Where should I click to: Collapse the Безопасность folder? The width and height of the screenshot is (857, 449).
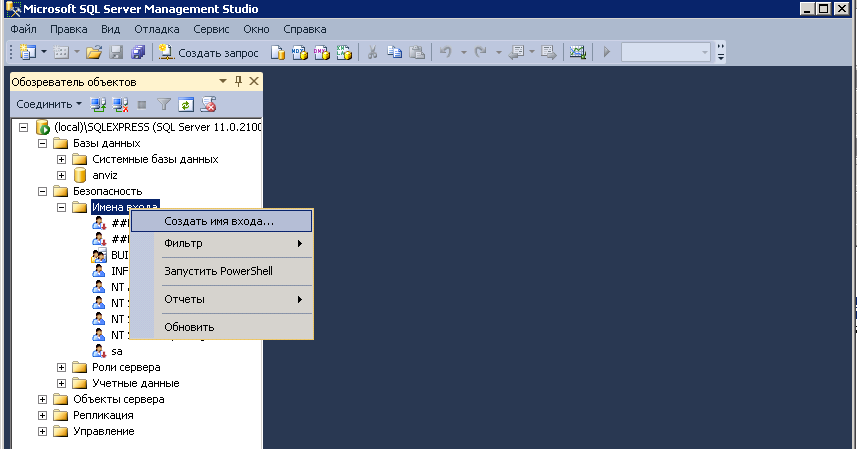click(x=43, y=191)
